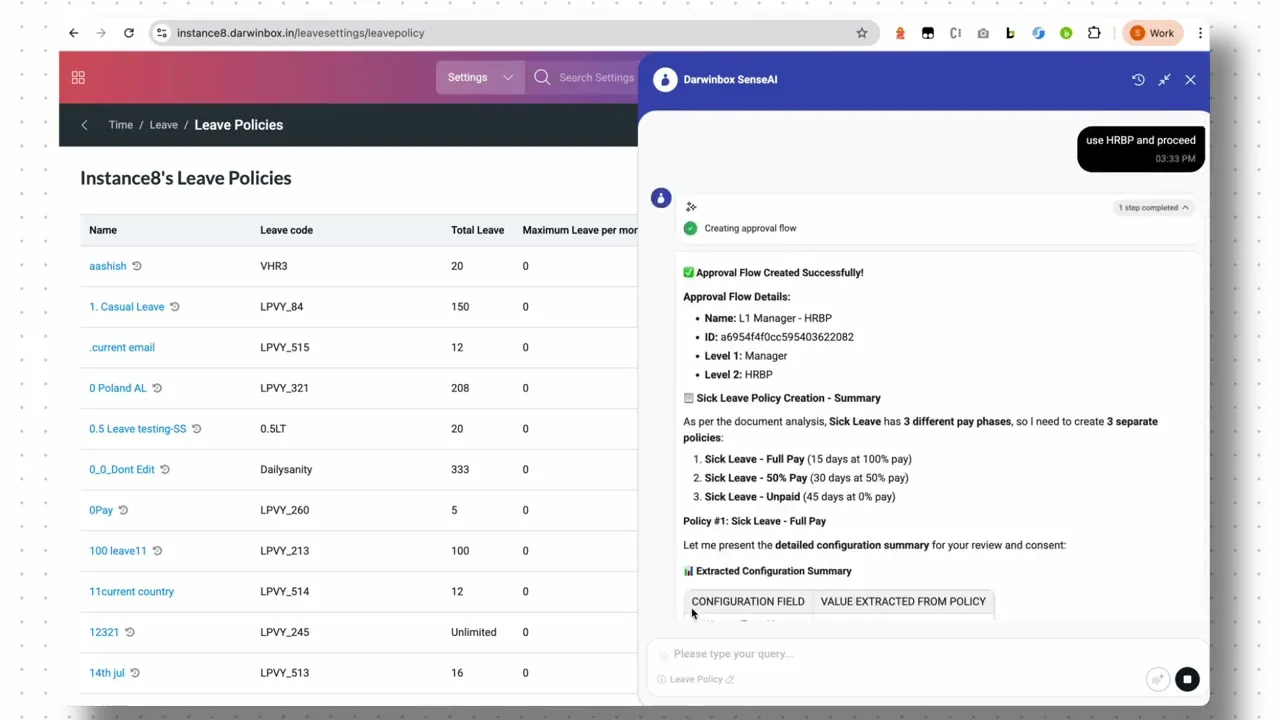Open the .current email leave policy

click(122, 348)
